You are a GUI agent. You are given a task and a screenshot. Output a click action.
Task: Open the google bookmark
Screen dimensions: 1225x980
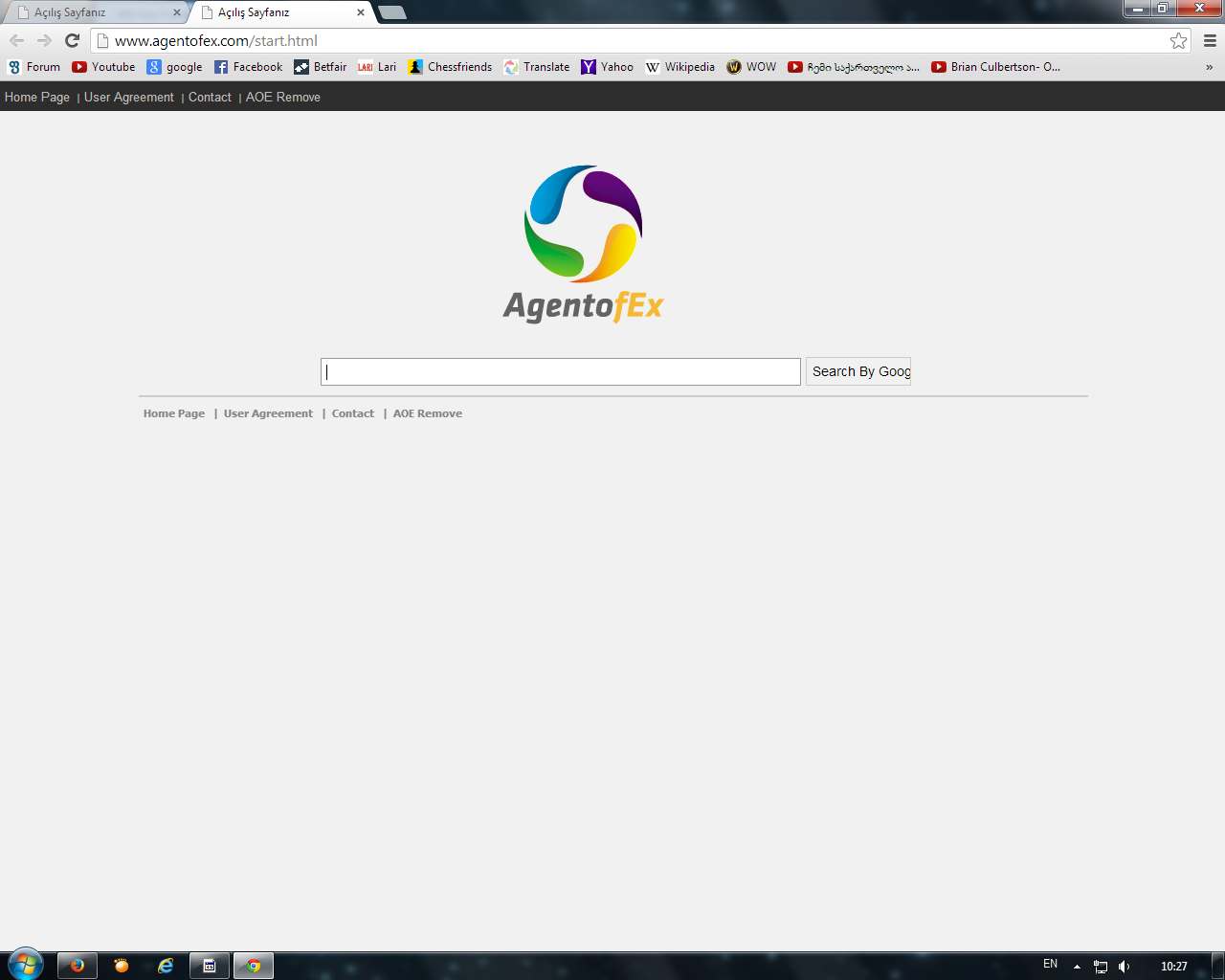point(174,67)
